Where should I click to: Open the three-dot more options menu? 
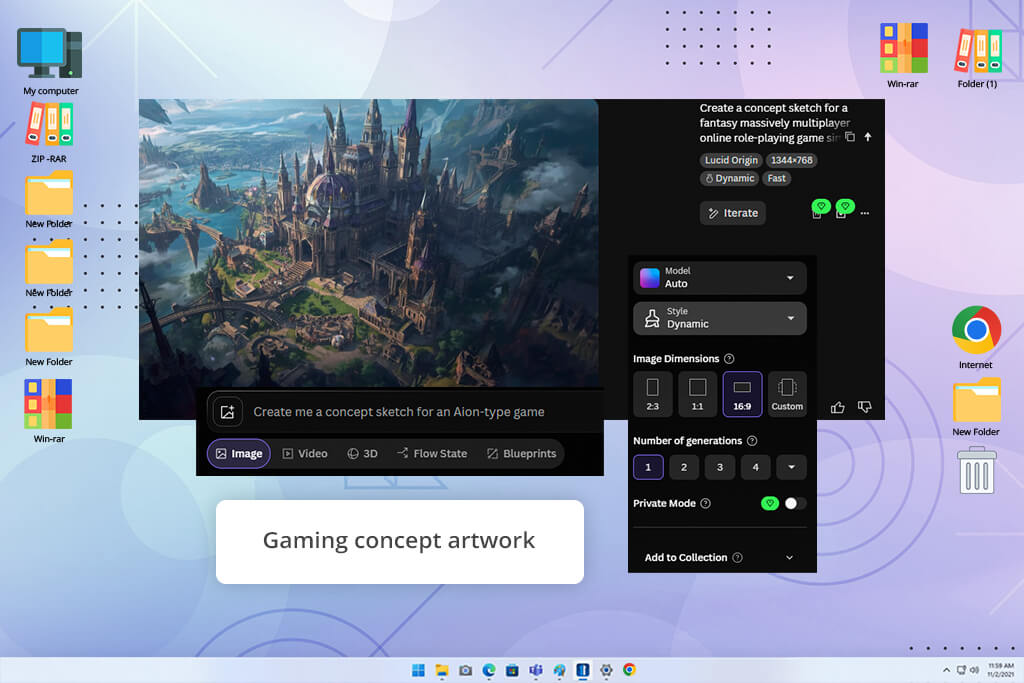(x=865, y=214)
